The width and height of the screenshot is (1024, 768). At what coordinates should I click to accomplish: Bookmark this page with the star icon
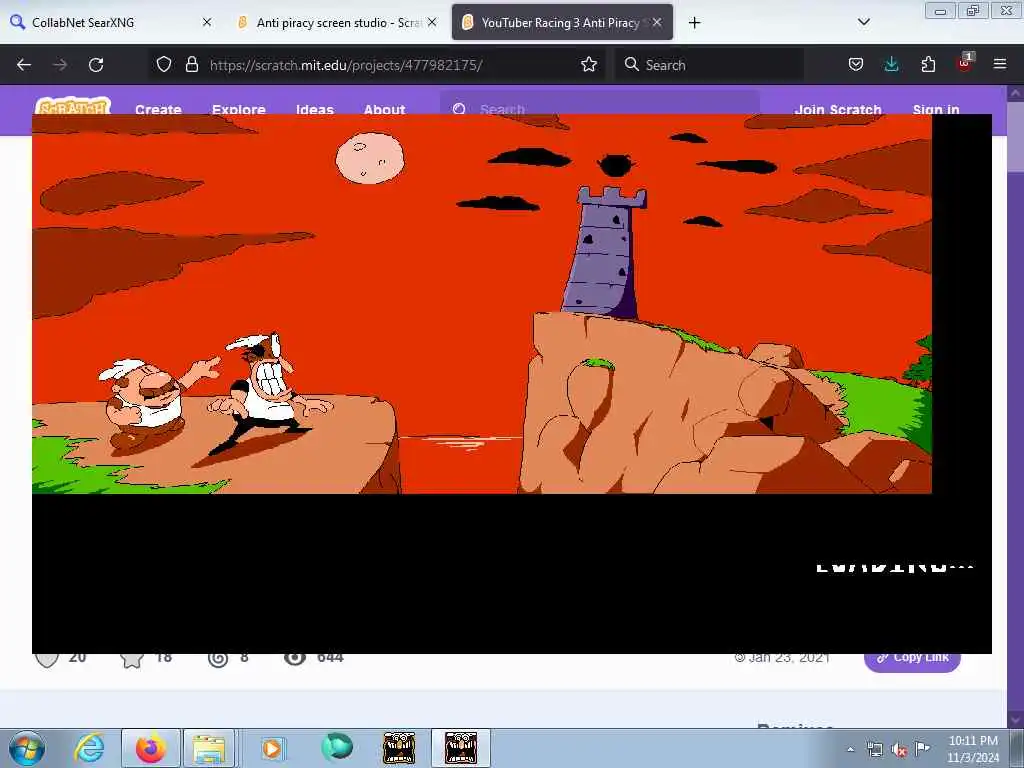tap(589, 64)
